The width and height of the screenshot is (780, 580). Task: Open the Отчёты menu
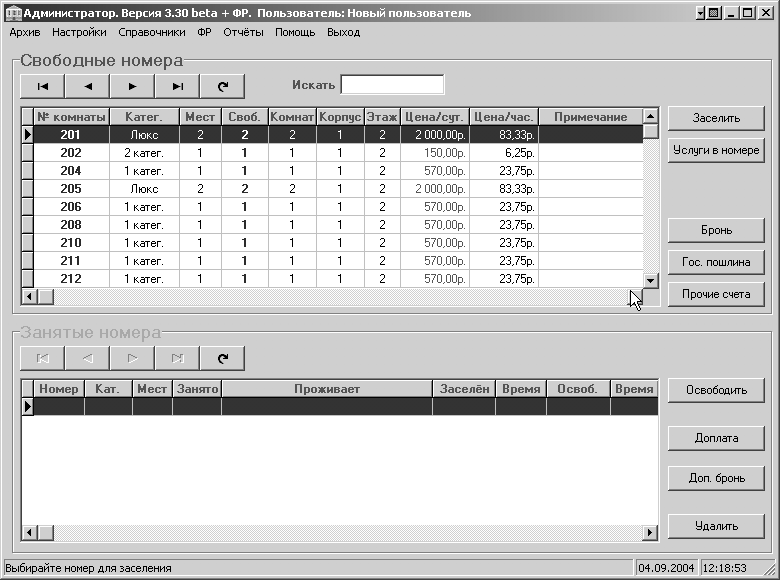[243, 32]
